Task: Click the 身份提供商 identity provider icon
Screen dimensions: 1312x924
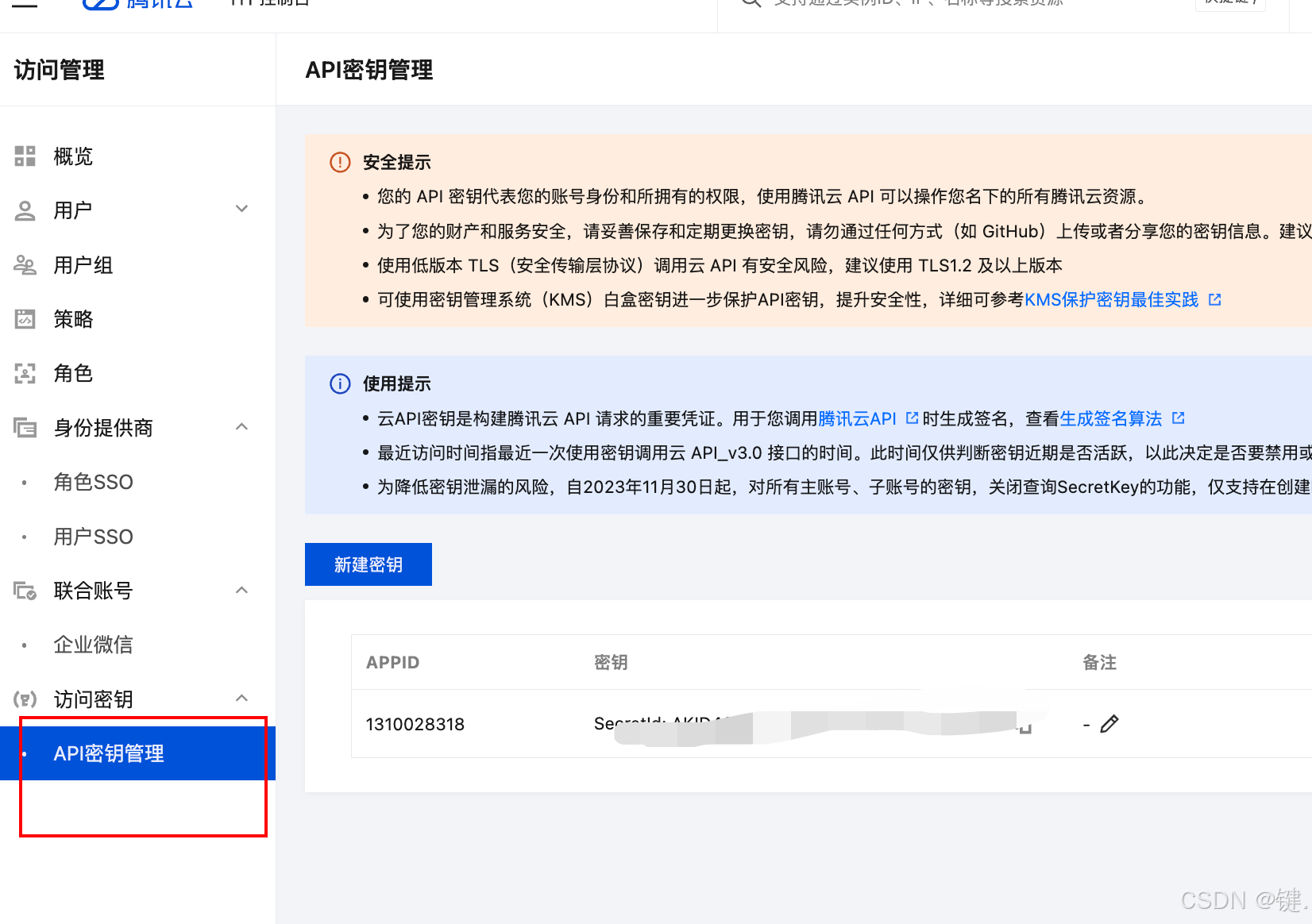Action: 25,428
